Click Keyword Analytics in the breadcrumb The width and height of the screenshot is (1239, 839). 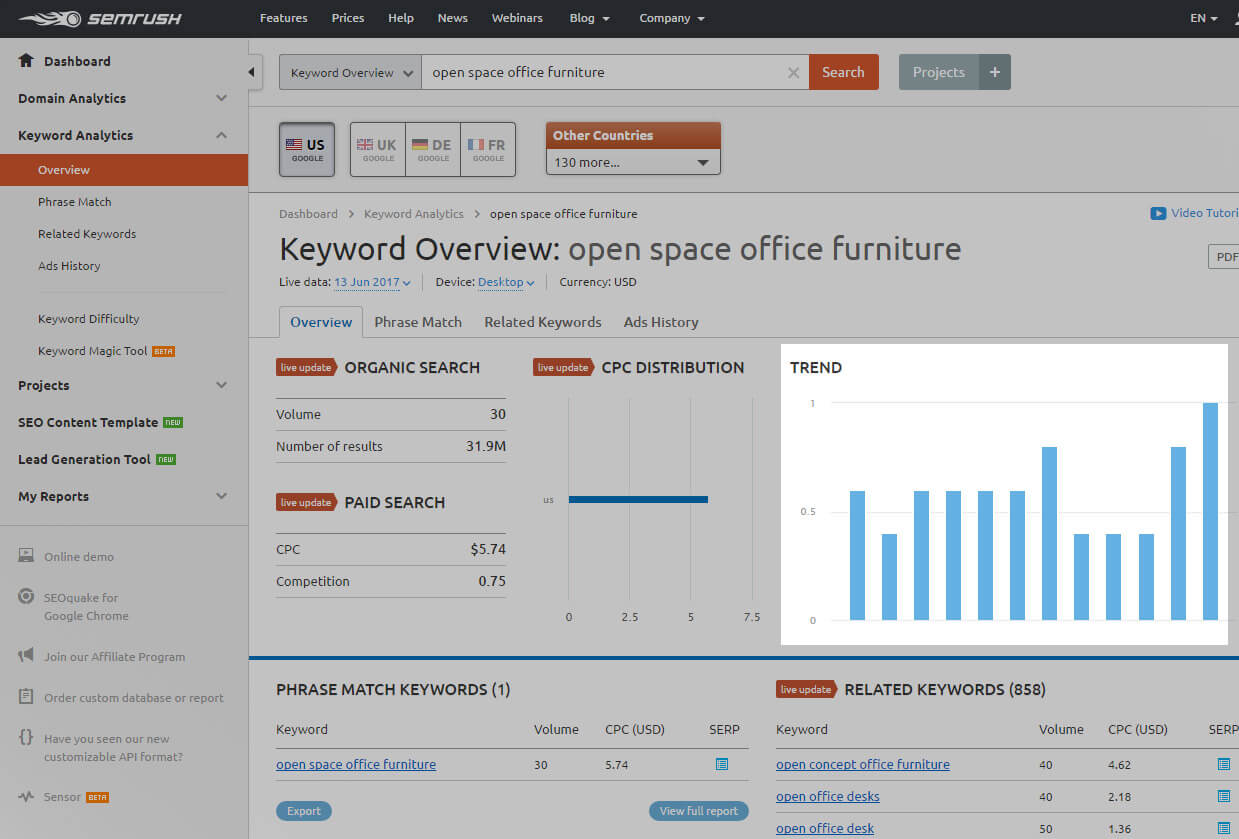(x=414, y=214)
